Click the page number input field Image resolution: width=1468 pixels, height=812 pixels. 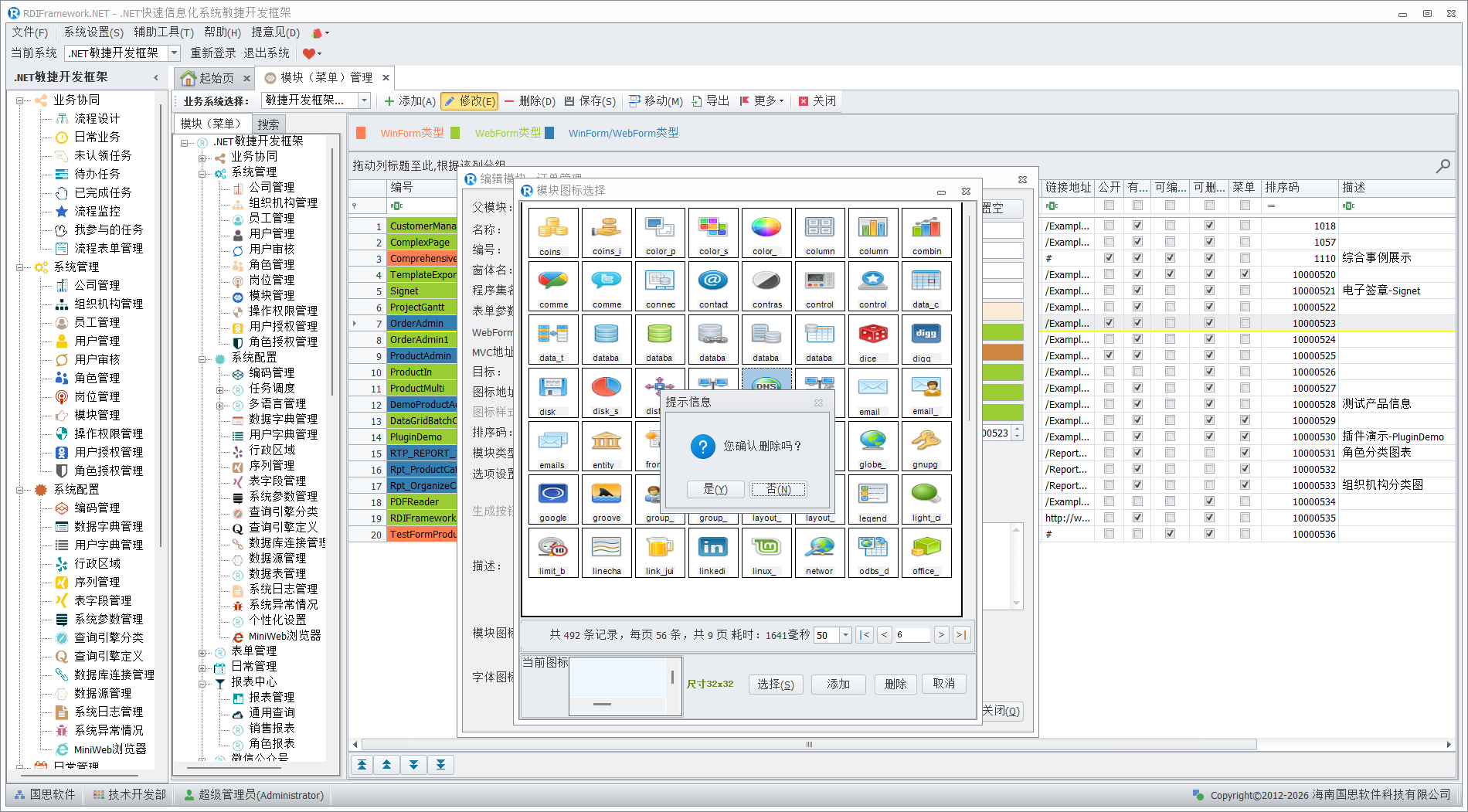point(912,635)
